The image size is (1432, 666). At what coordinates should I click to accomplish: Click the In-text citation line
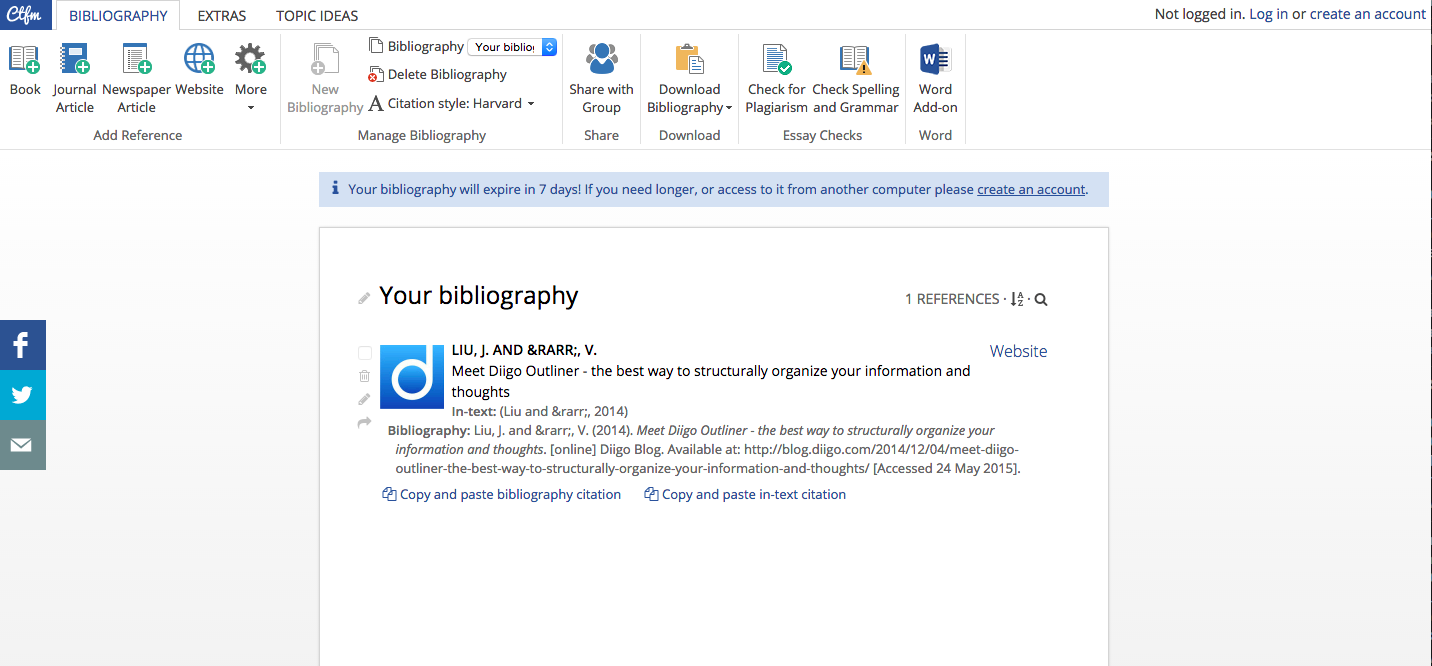[540, 411]
